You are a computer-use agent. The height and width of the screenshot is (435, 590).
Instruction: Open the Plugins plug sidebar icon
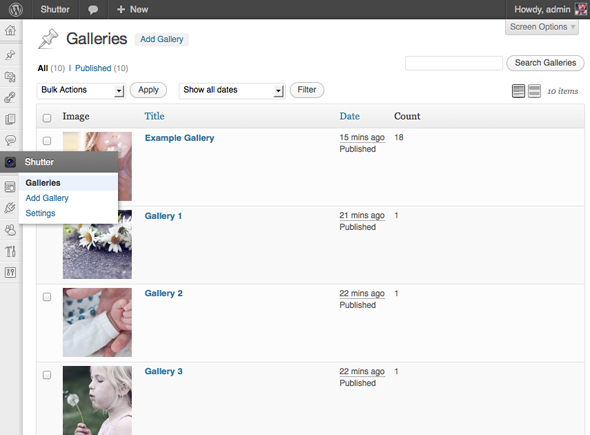click(11, 208)
